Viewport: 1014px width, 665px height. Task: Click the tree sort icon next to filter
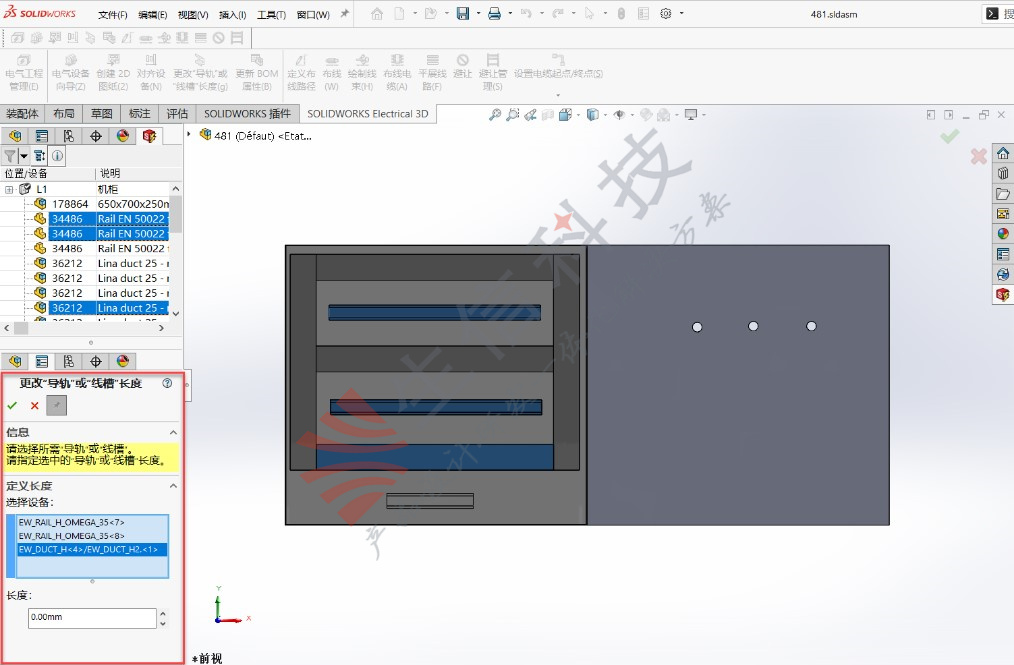39,156
